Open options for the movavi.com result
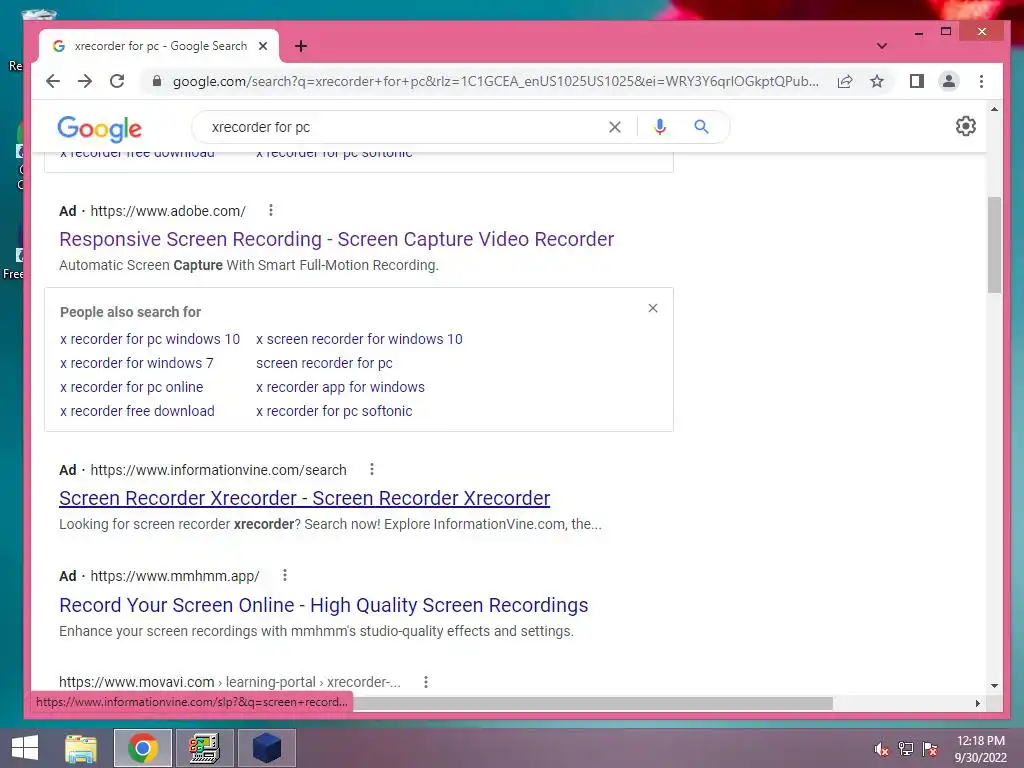 (x=426, y=682)
